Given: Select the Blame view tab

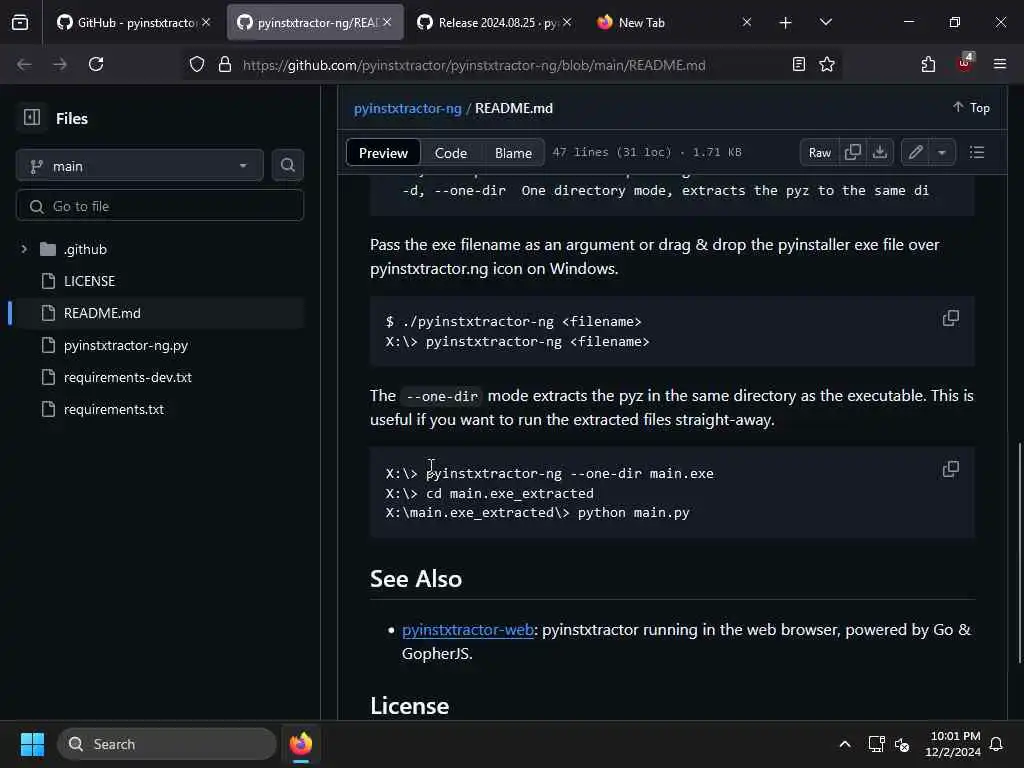Looking at the screenshot, I should 513,153.
